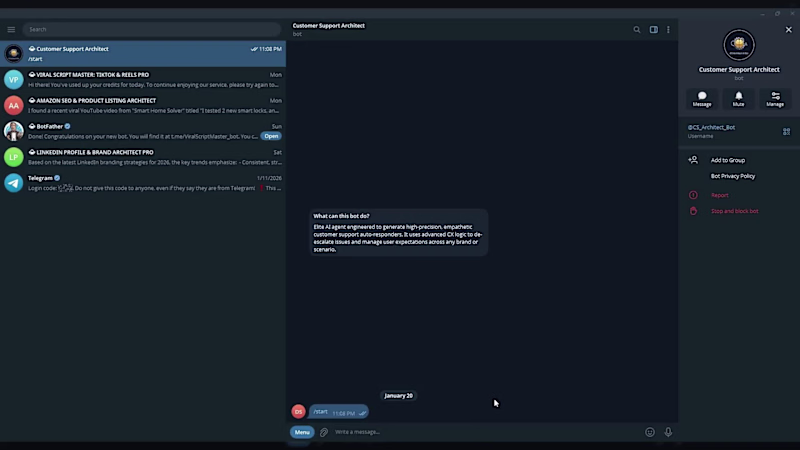Click the 1/11/2026 date on Telegram row

[x=269, y=178]
